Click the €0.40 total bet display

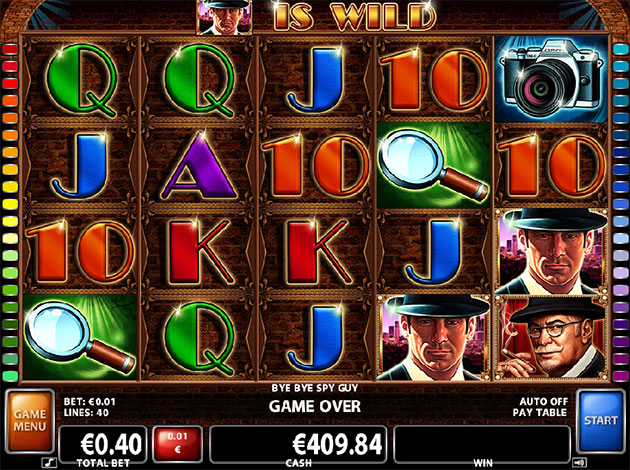pos(103,444)
